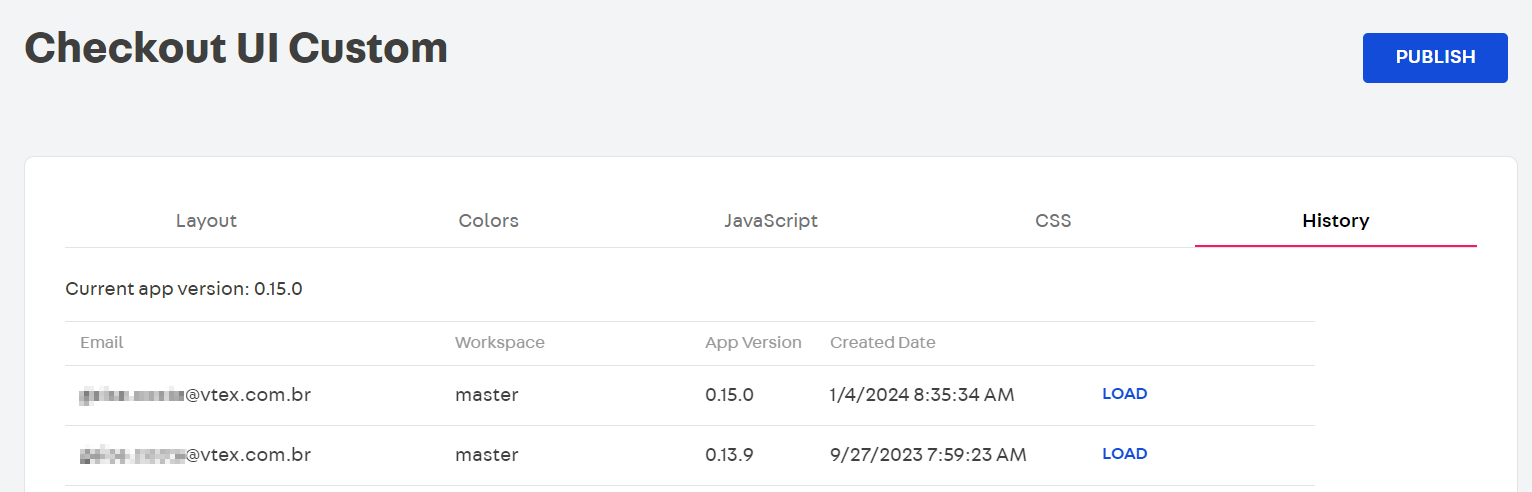1532x492 pixels.
Task: Click the Workspace column header
Action: [499, 343]
